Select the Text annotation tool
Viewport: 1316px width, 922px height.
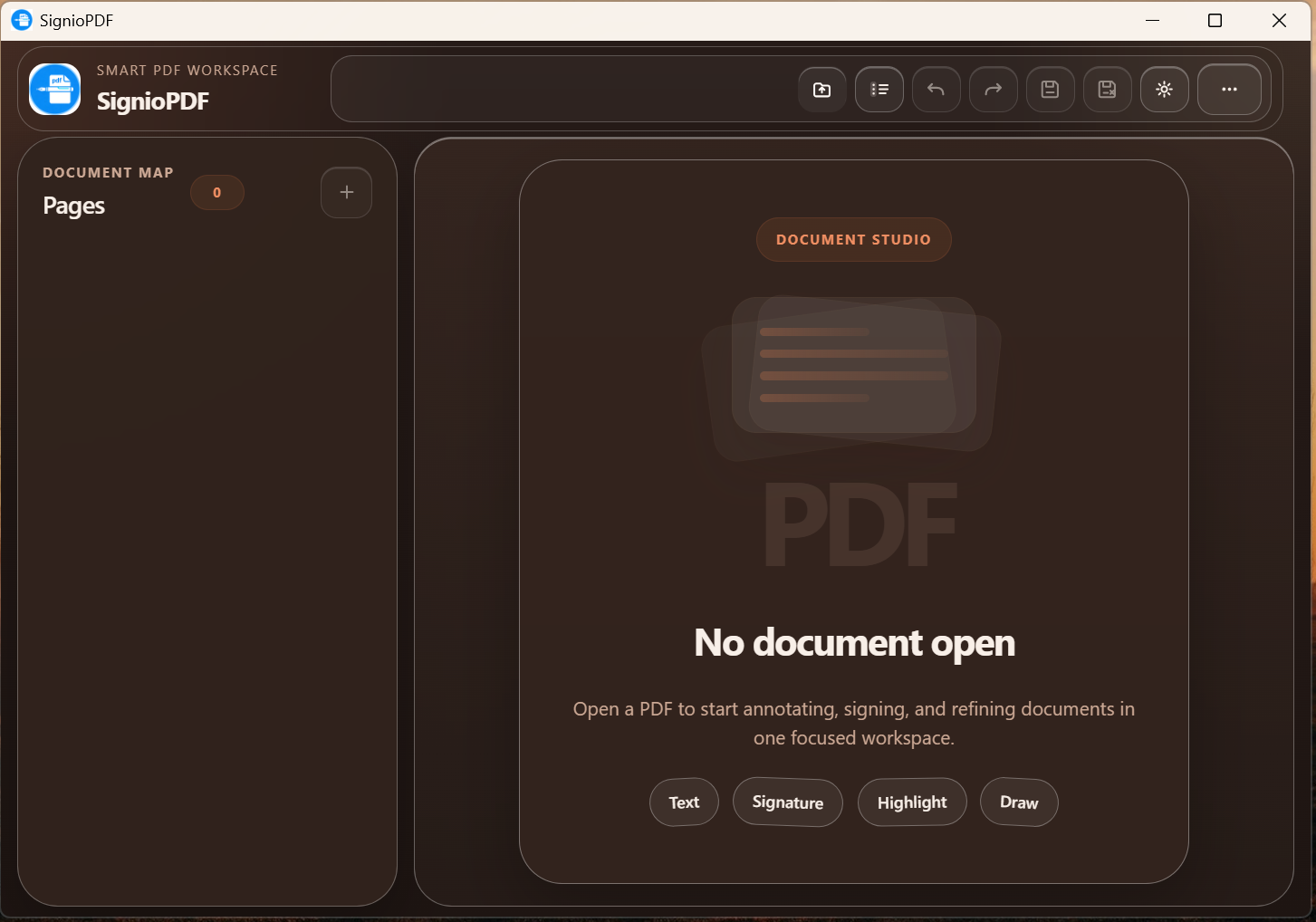(x=683, y=802)
